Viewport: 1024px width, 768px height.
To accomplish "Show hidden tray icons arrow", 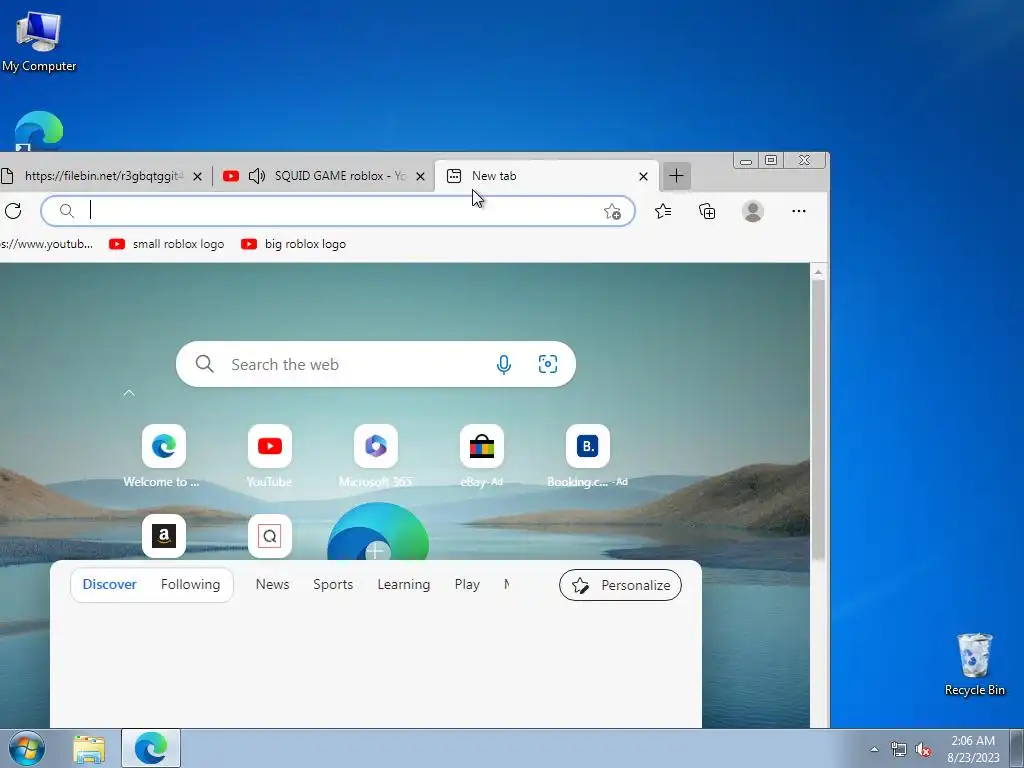I will point(874,750).
